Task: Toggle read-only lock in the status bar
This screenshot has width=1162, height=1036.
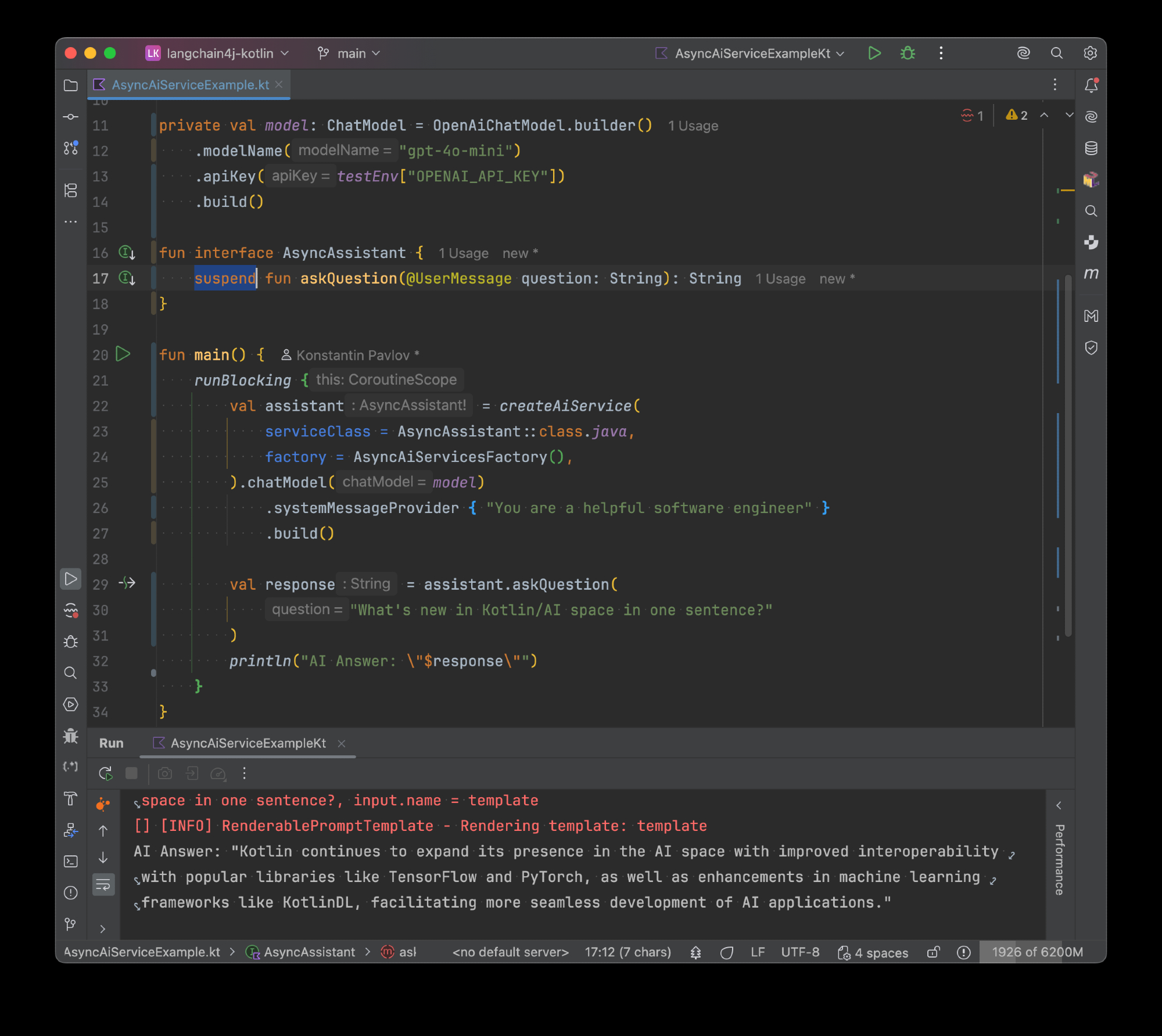Action: 933,952
